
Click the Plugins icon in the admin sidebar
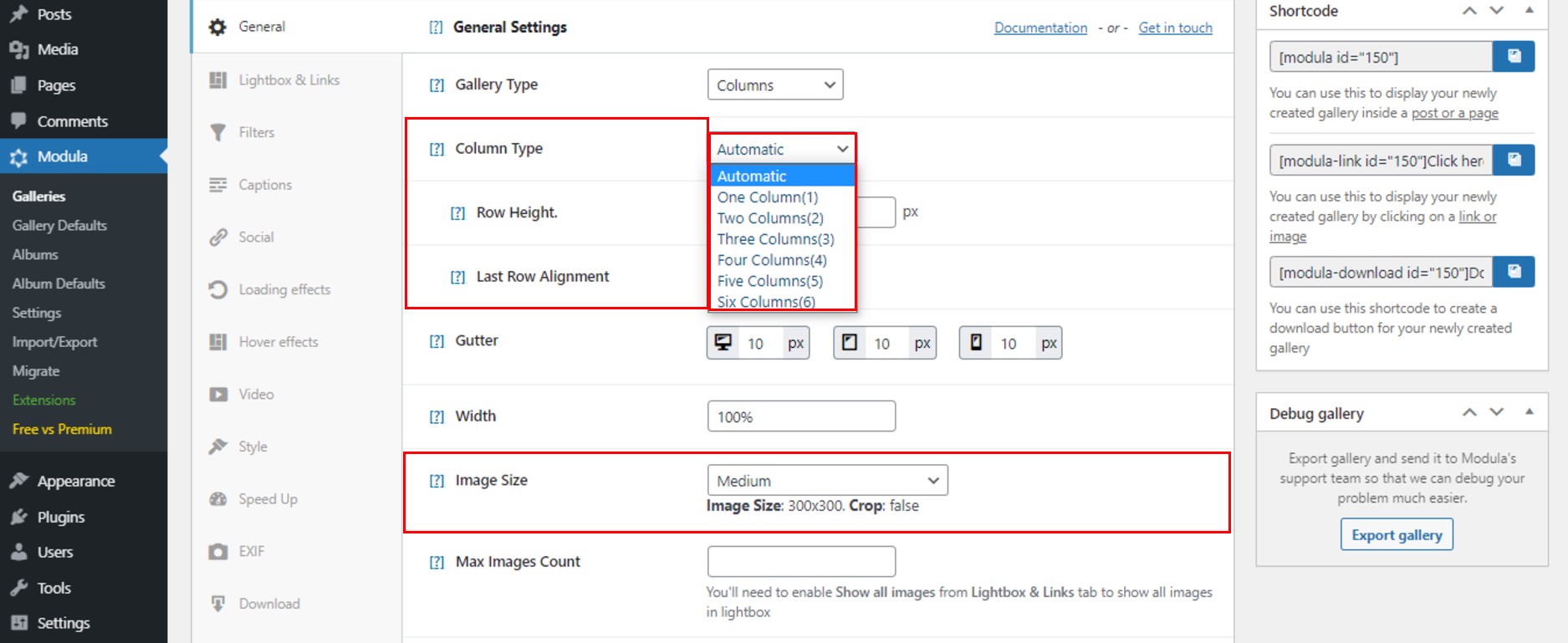click(19, 517)
